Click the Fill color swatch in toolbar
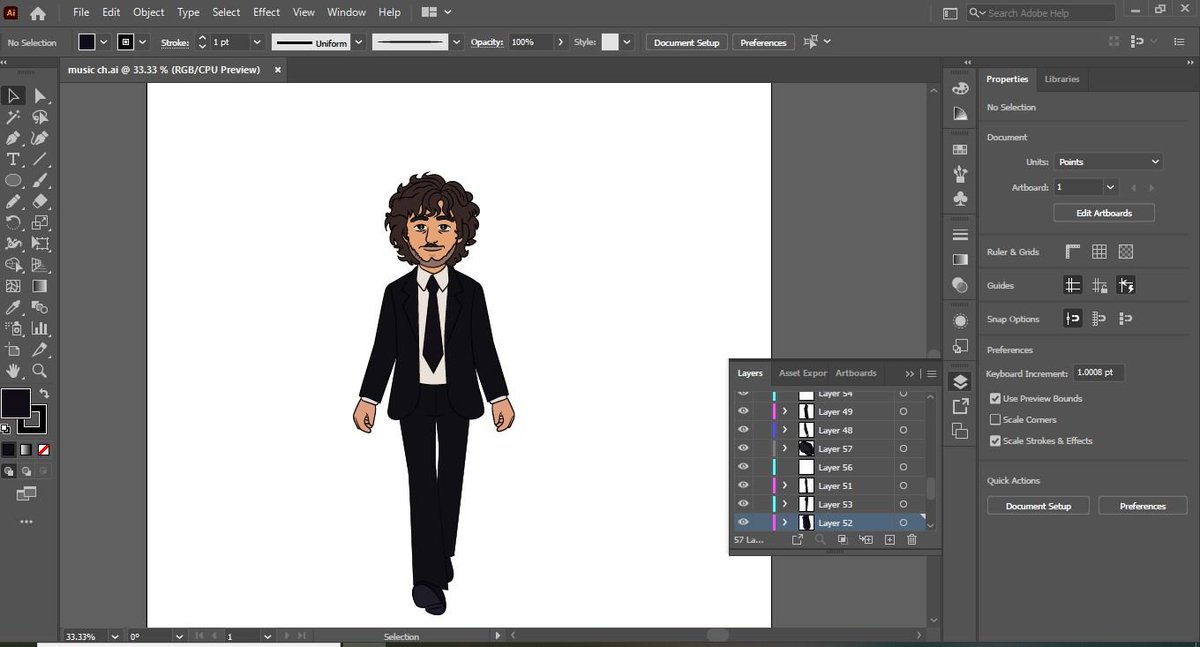The image size is (1200, 647). pyautogui.click(x=15, y=403)
